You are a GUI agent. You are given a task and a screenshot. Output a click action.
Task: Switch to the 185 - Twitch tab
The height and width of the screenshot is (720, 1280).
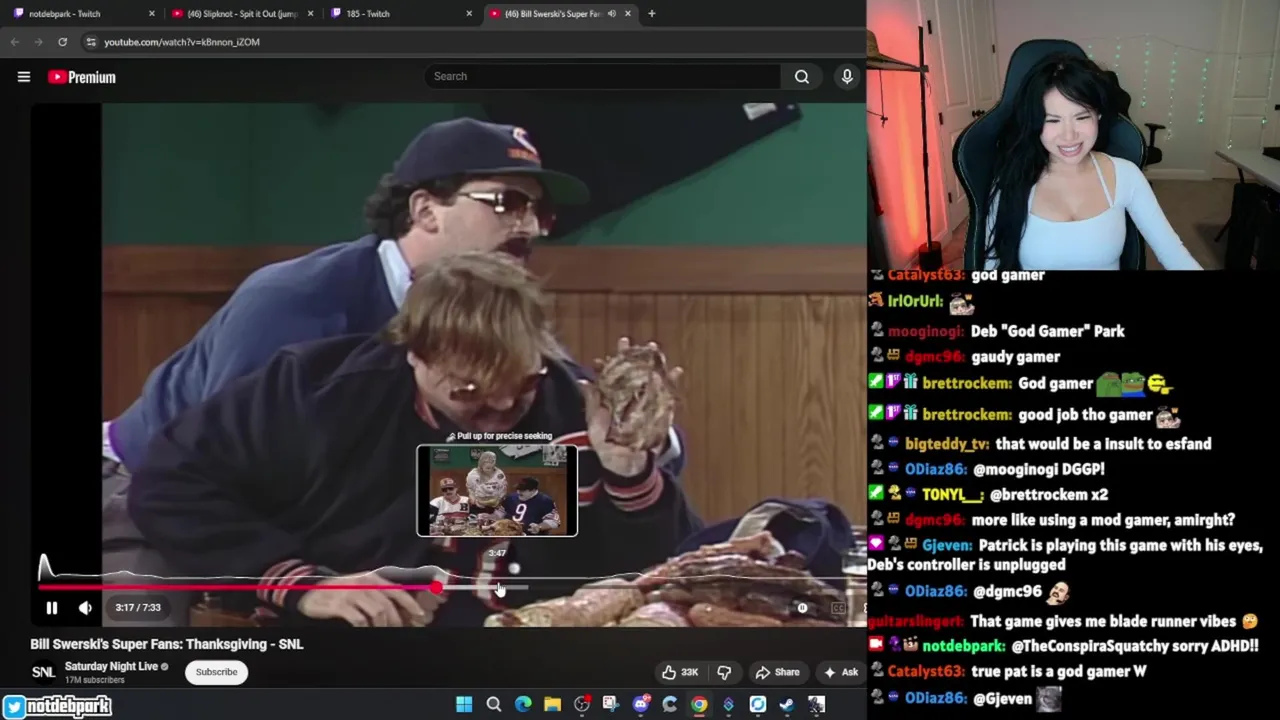400,14
